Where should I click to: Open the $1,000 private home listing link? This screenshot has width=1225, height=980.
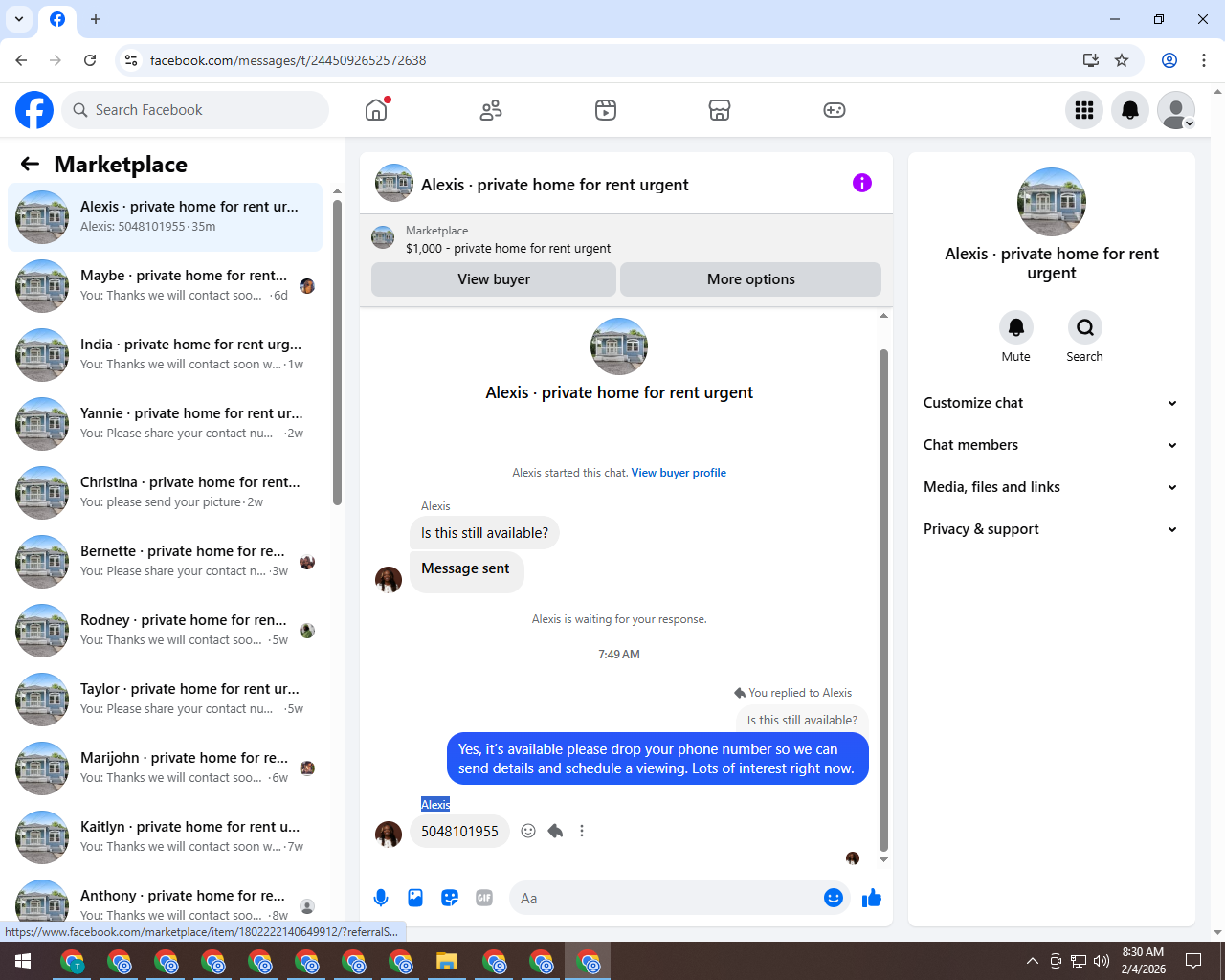[x=508, y=248]
